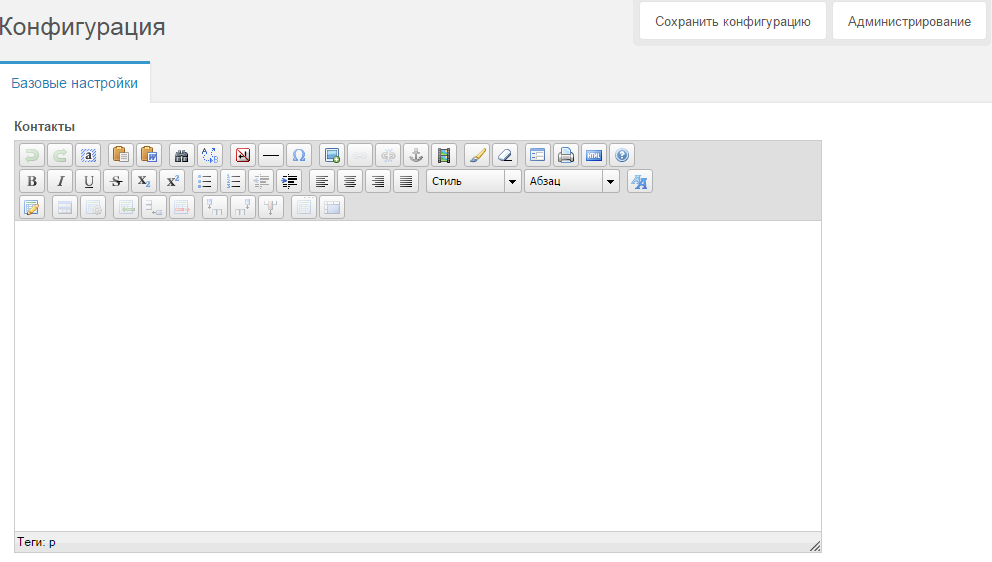992x562 pixels.
Task: Click the Insert Row After icon
Action: tap(154, 208)
